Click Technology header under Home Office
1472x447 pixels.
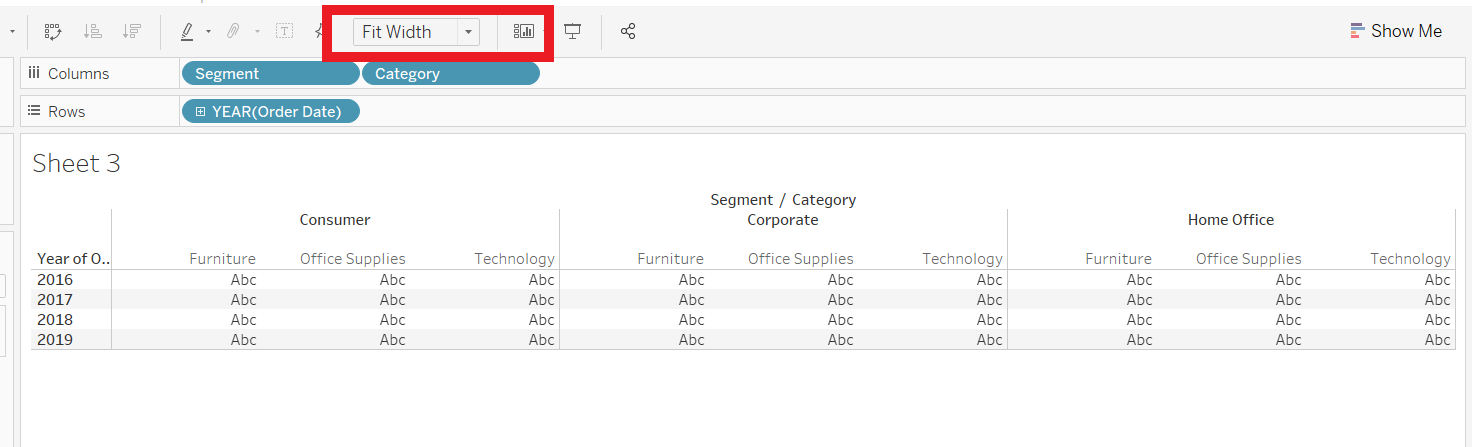point(1410,258)
